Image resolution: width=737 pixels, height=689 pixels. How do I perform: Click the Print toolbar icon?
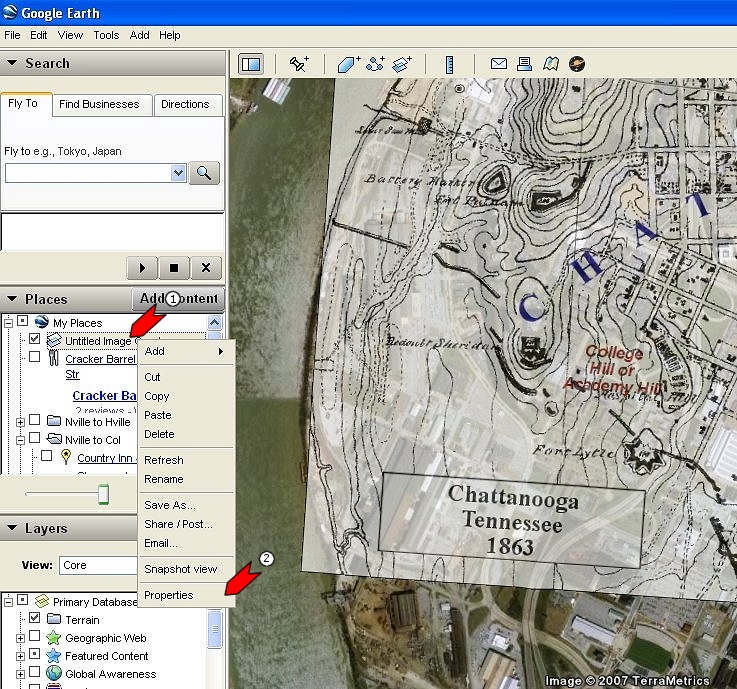click(x=524, y=64)
